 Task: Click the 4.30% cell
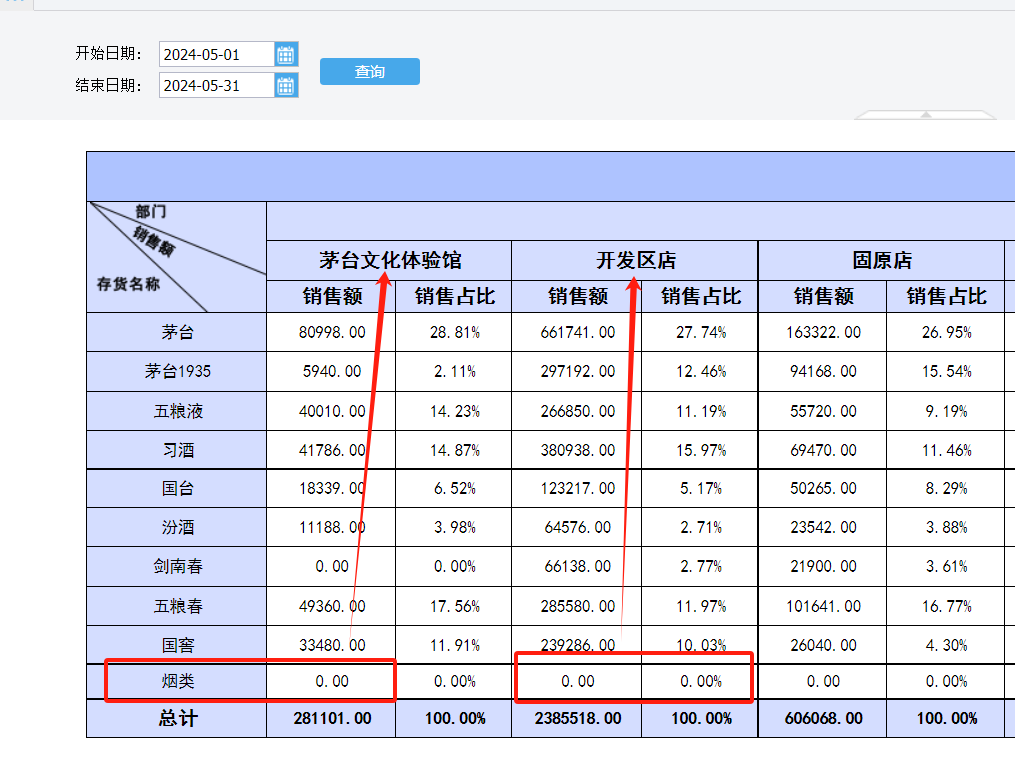946,645
